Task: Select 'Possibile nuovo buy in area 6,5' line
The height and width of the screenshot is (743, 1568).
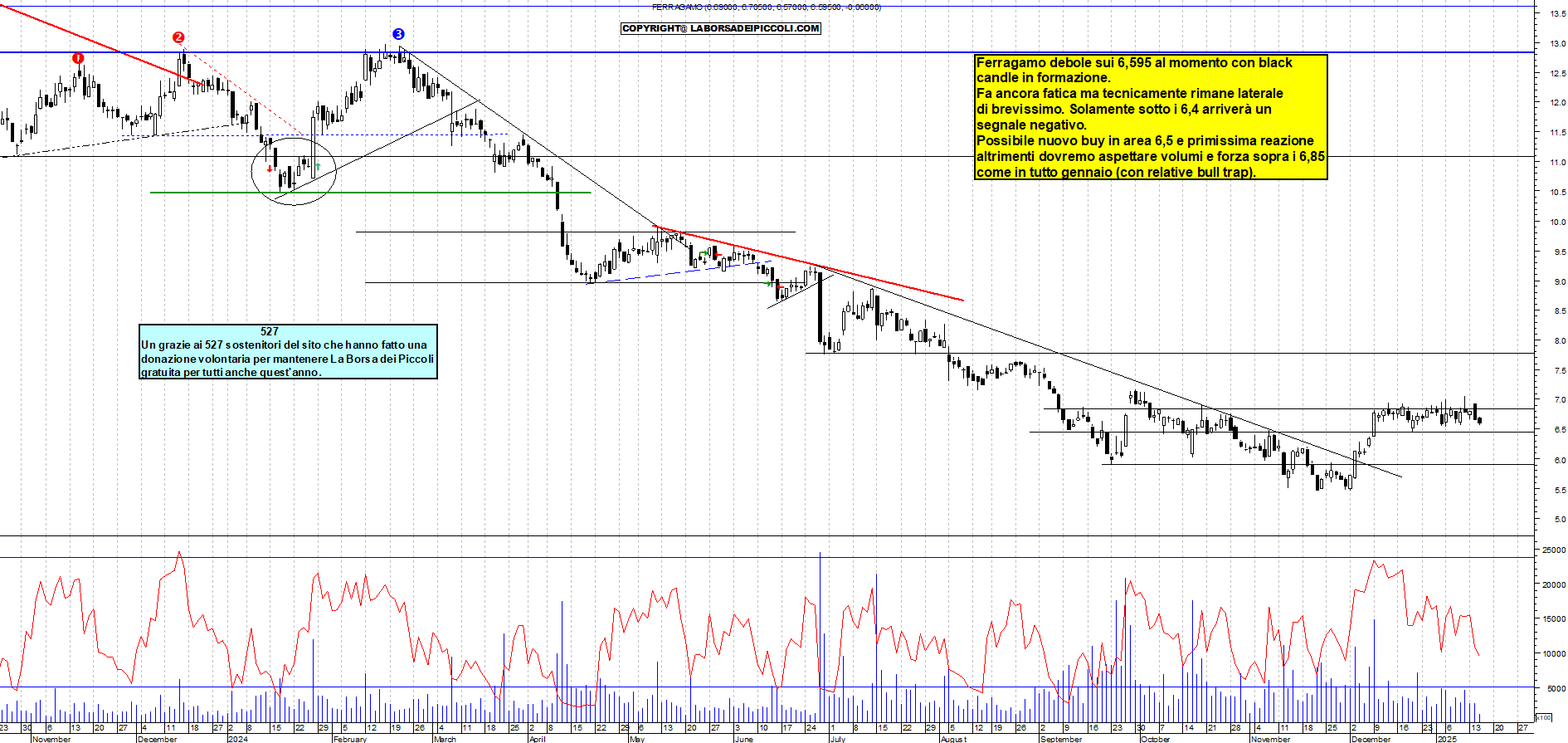Action: 1145,140
